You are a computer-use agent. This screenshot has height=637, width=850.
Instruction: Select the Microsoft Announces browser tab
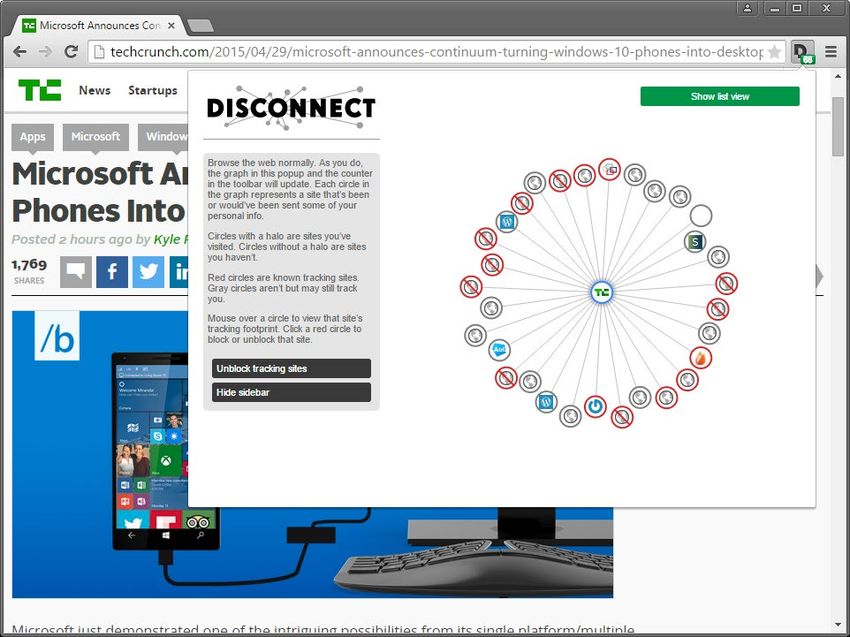click(99, 25)
